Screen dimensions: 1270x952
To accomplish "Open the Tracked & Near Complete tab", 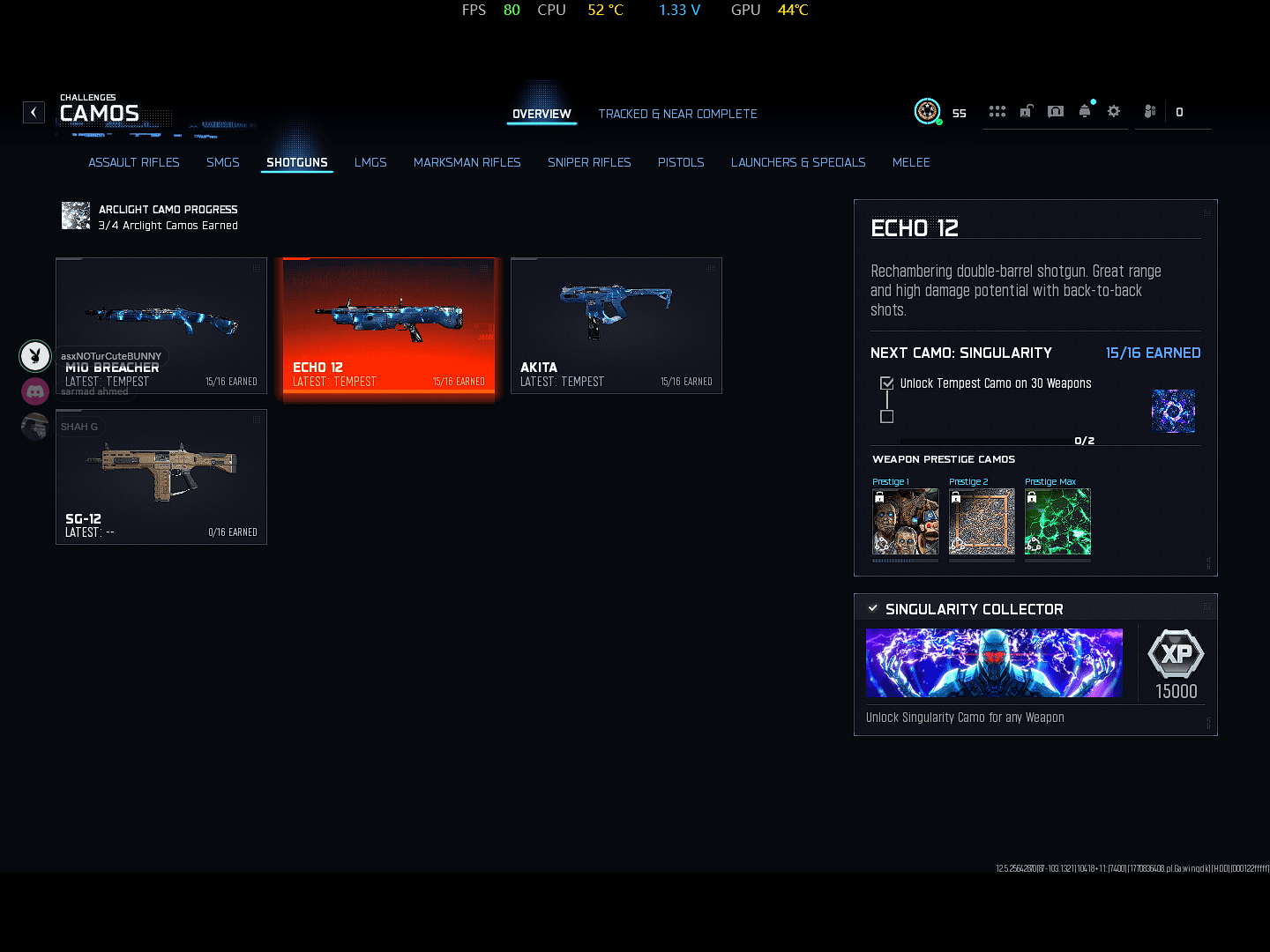I will tap(677, 115).
